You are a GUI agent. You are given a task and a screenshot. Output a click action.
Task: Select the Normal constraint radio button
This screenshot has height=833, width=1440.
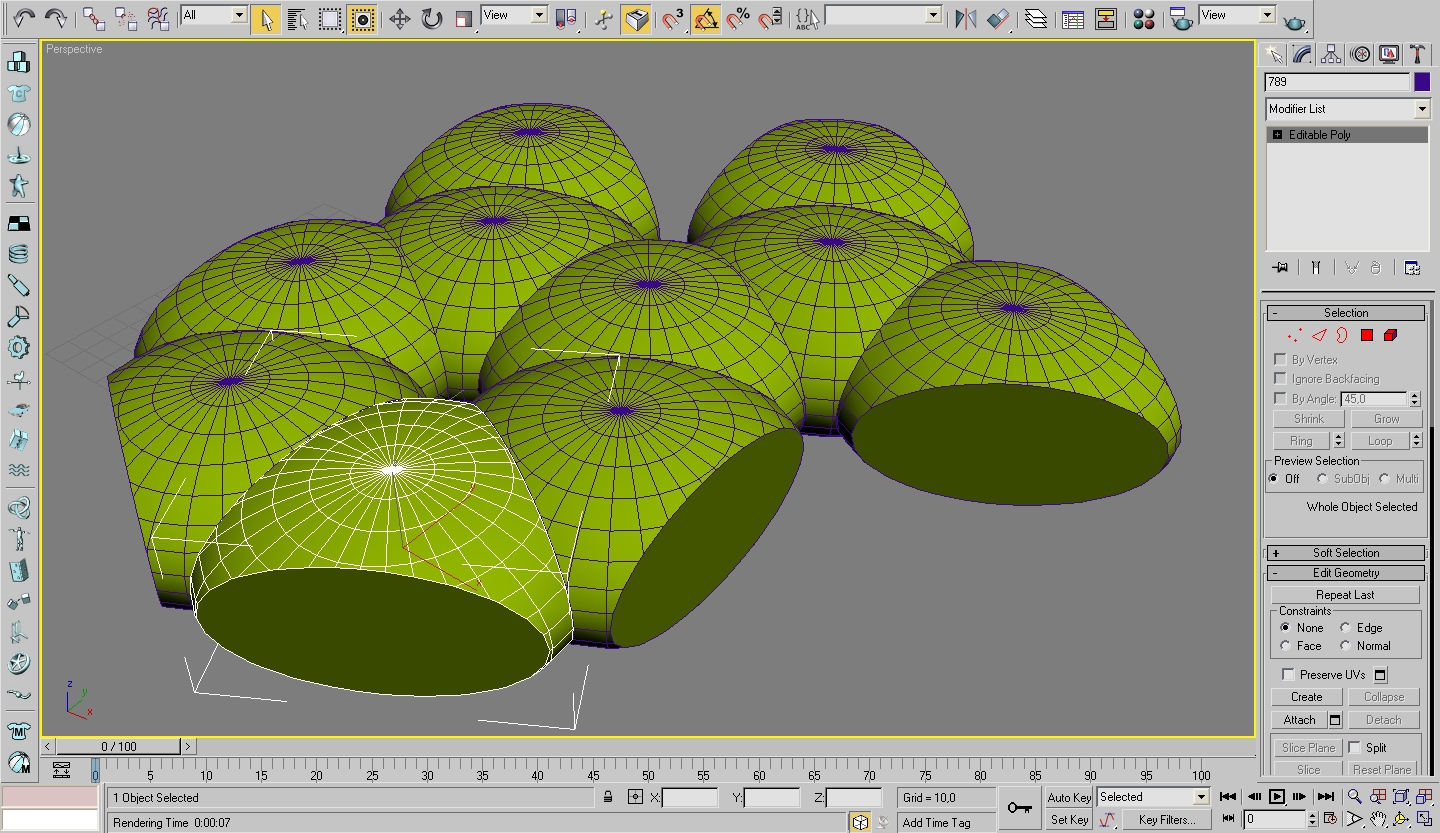(x=1345, y=645)
